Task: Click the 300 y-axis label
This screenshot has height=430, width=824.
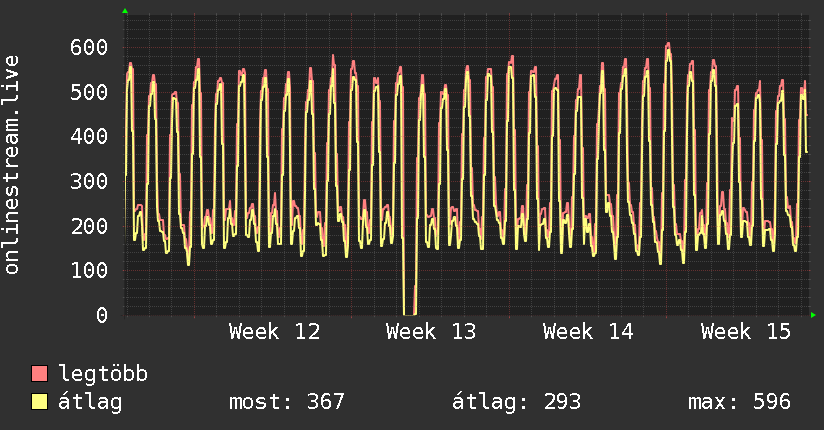Action: tap(89, 181)
